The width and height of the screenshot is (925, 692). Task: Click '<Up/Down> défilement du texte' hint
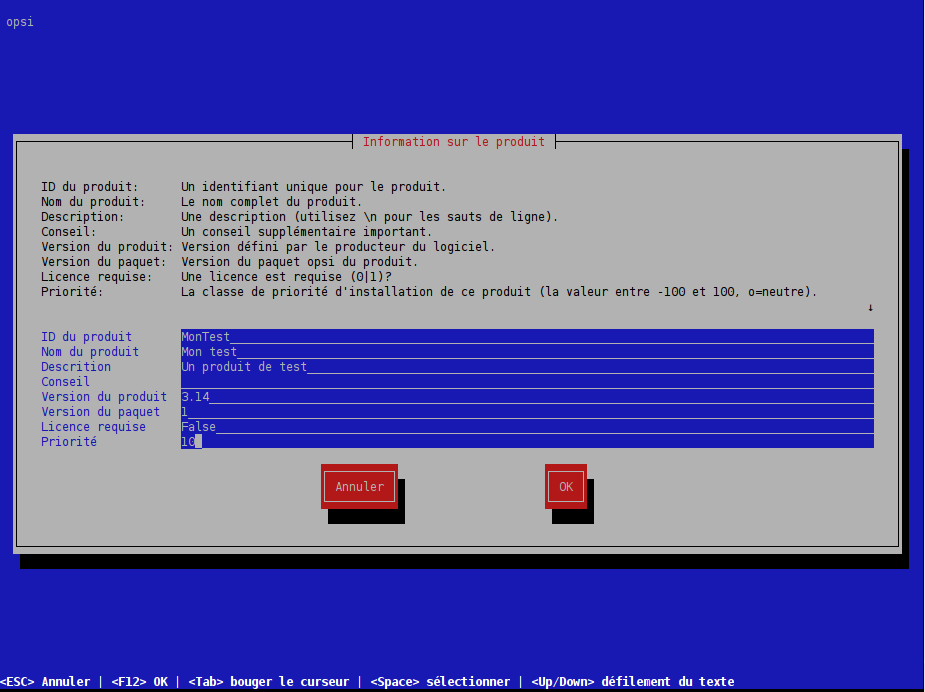click(633, 682)
